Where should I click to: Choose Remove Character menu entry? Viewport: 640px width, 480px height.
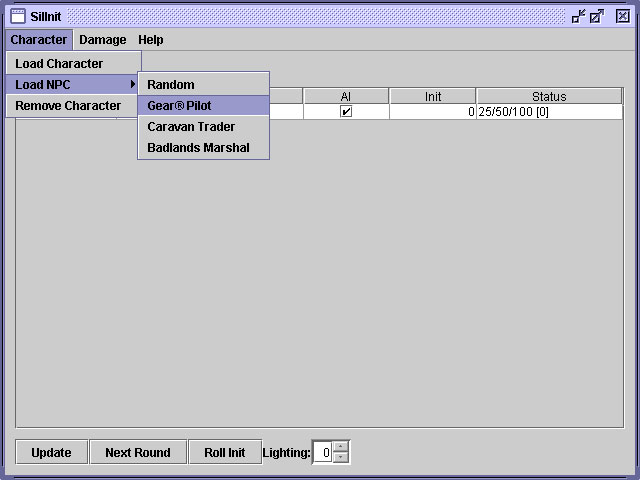[68, 106]
